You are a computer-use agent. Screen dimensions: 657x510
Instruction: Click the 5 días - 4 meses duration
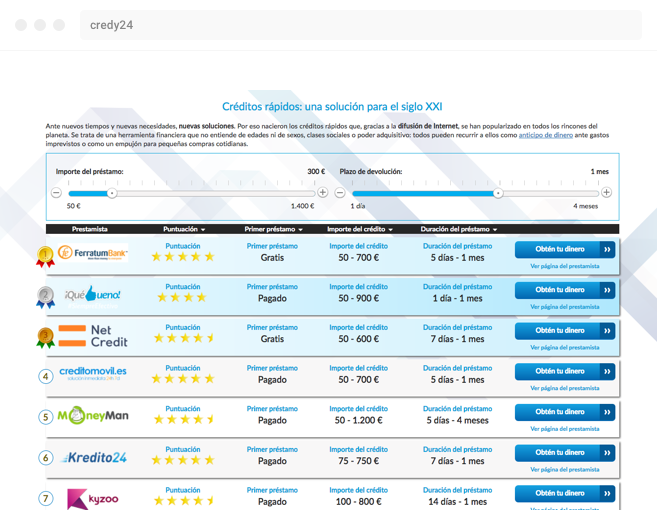point(458,420)
